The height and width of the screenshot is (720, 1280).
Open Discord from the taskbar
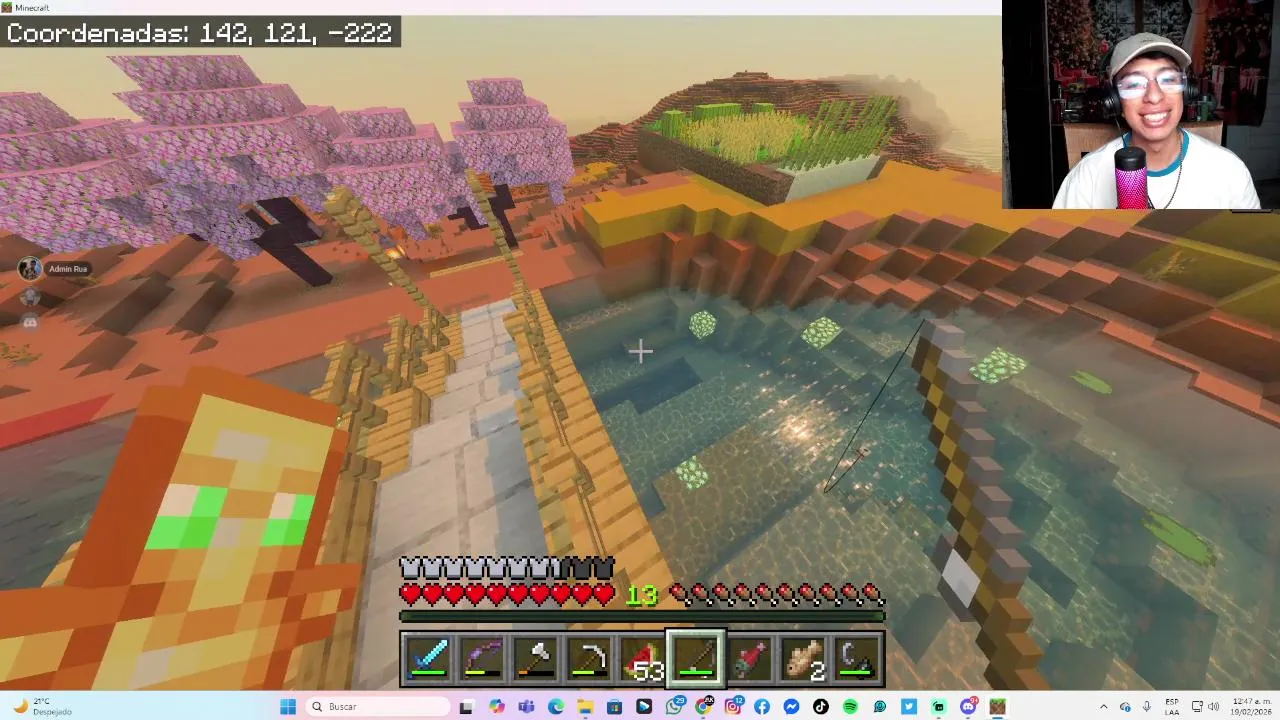(968, 706)
